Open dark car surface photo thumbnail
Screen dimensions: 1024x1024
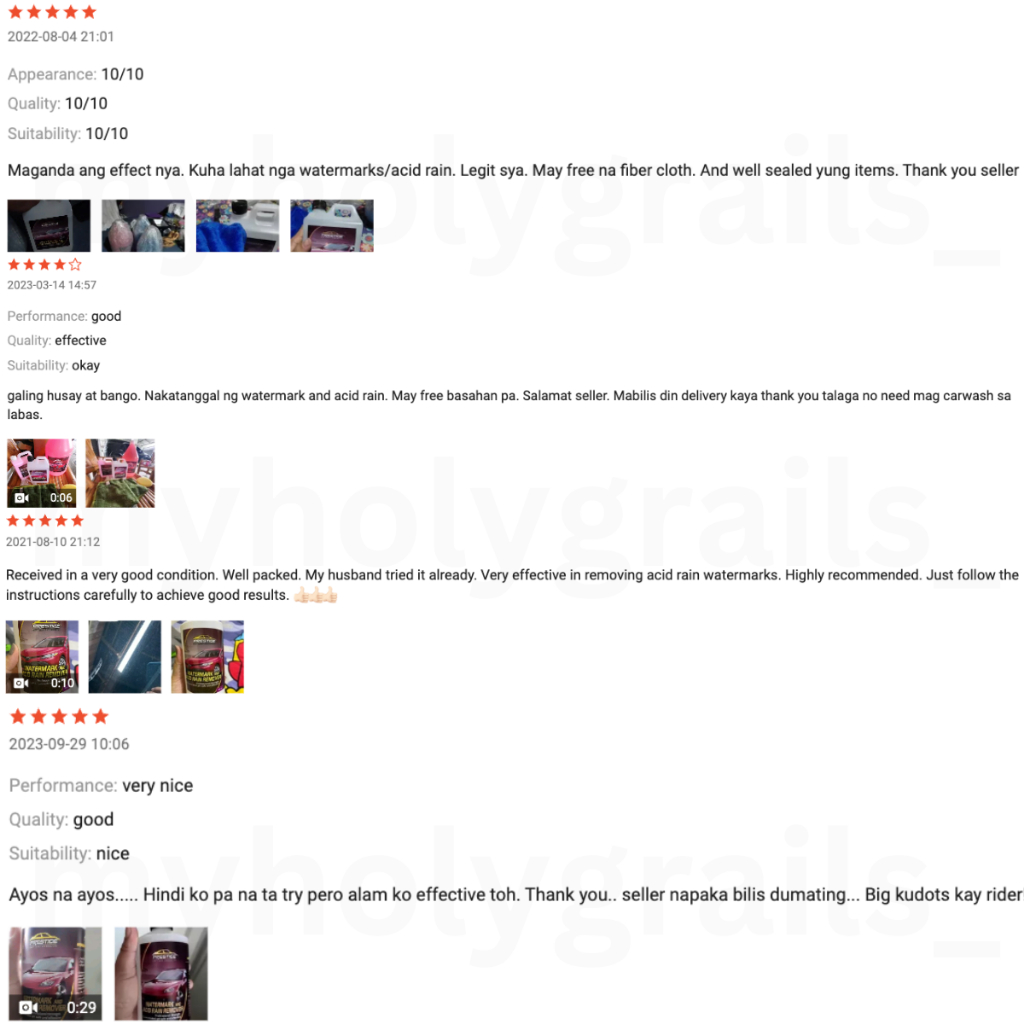125,656
